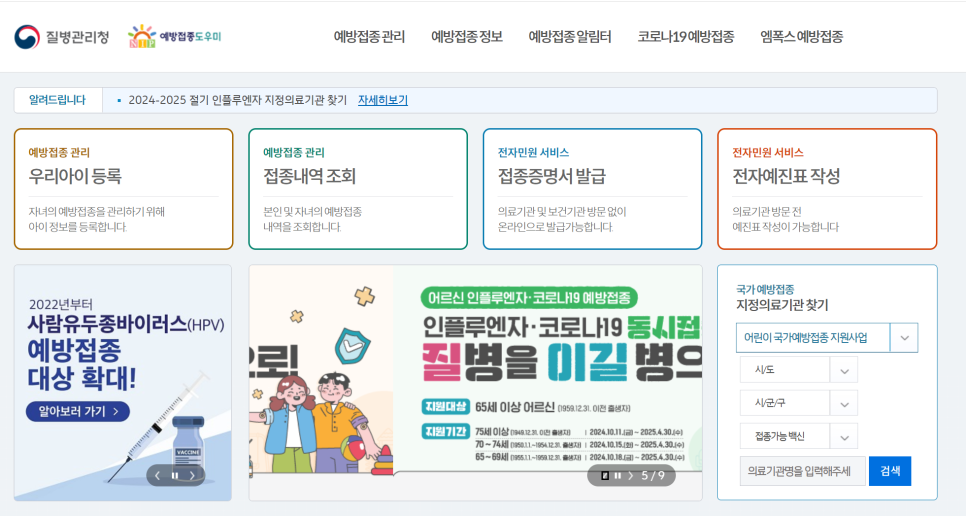Expand the 시/군/구 dropdown

click(798, 403)
